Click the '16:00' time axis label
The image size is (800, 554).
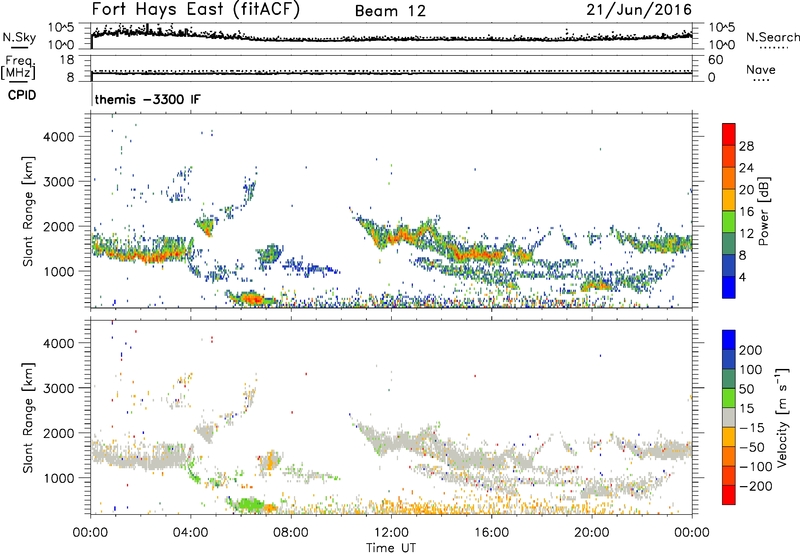[491, 533]
